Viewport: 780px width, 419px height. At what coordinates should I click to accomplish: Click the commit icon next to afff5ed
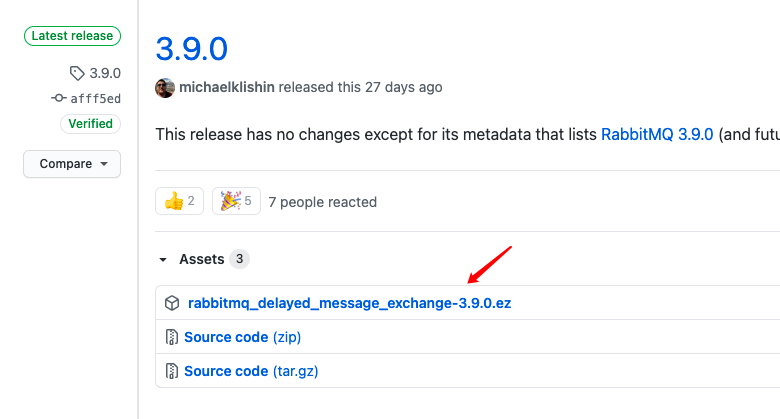point(59,98)
